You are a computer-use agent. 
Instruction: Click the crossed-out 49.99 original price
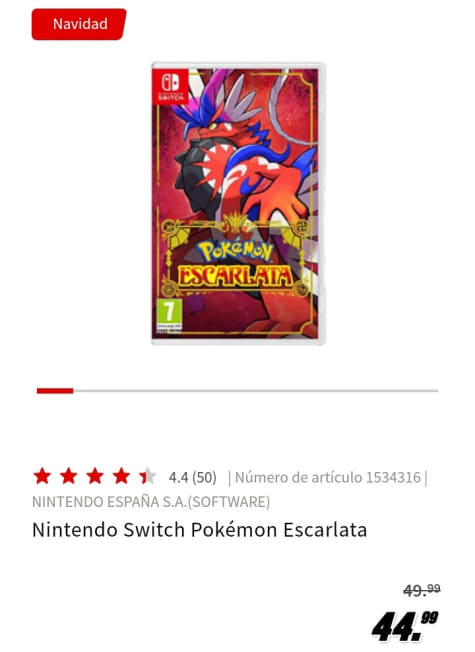click(422, 590)
